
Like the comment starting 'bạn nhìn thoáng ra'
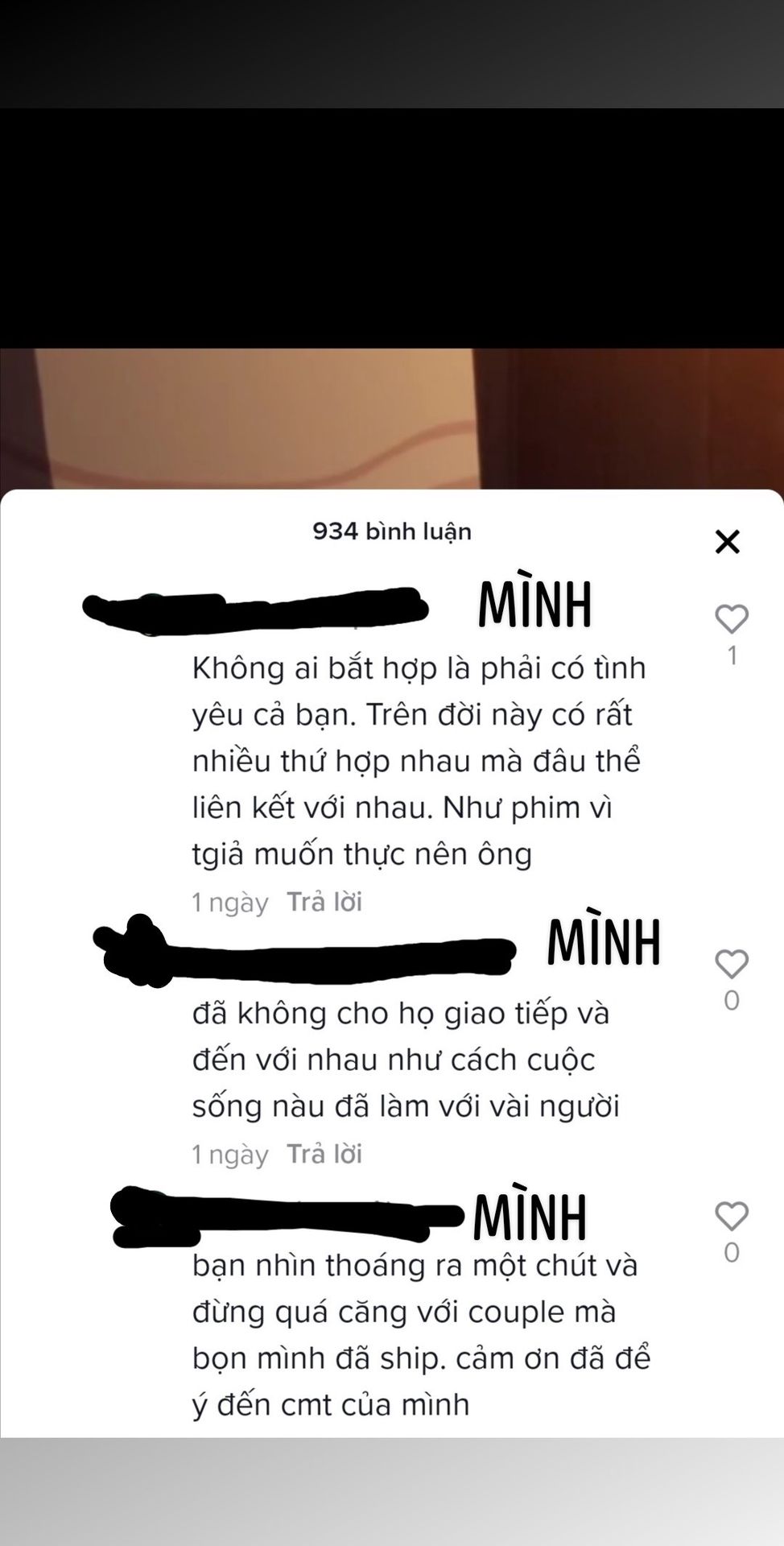[x=732, y=1216]
